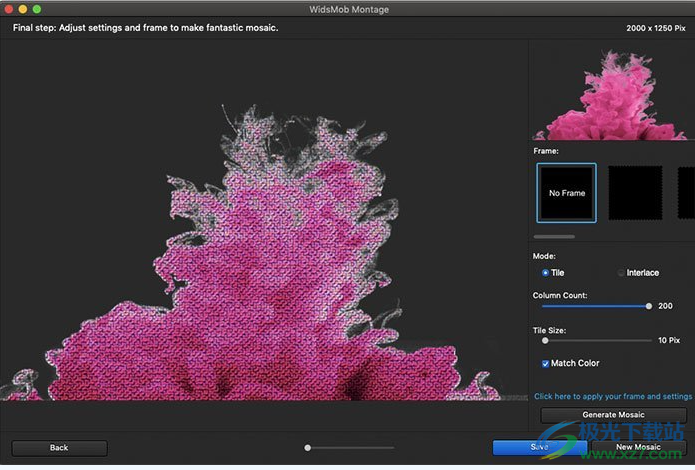Click the Column Count slider handle
695x470 pixels.
649,306
